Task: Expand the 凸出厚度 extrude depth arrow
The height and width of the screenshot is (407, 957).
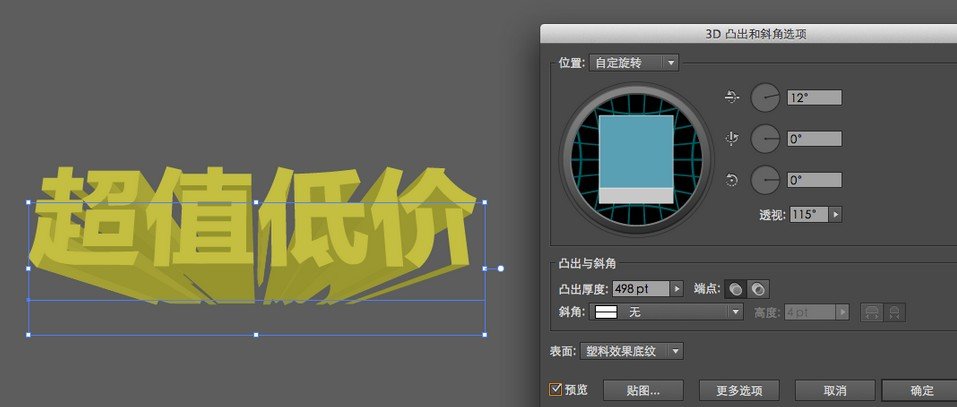Action: click(x=677, y=288)
